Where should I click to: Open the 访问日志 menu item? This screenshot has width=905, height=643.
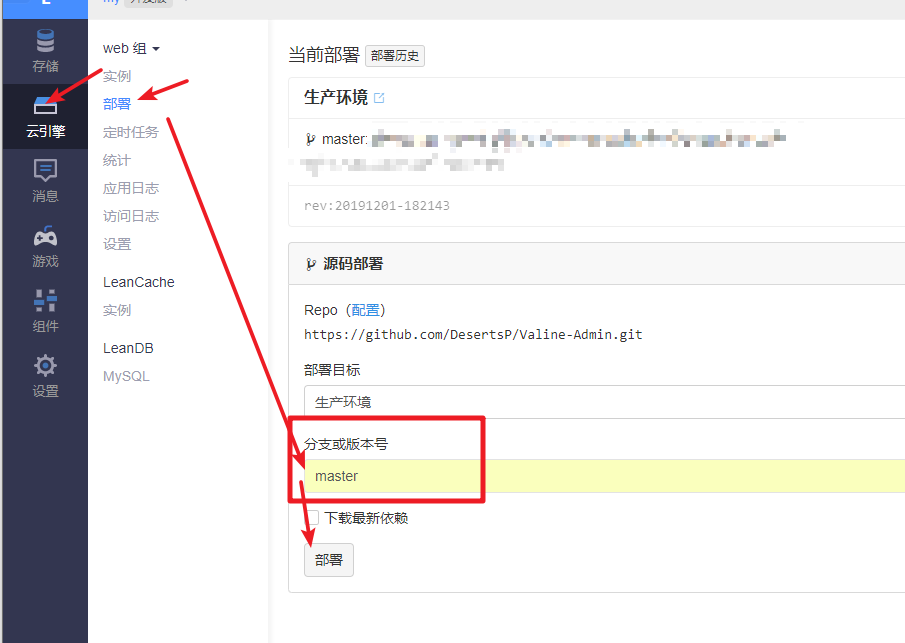pyautogui.click(x=131, y=216)
